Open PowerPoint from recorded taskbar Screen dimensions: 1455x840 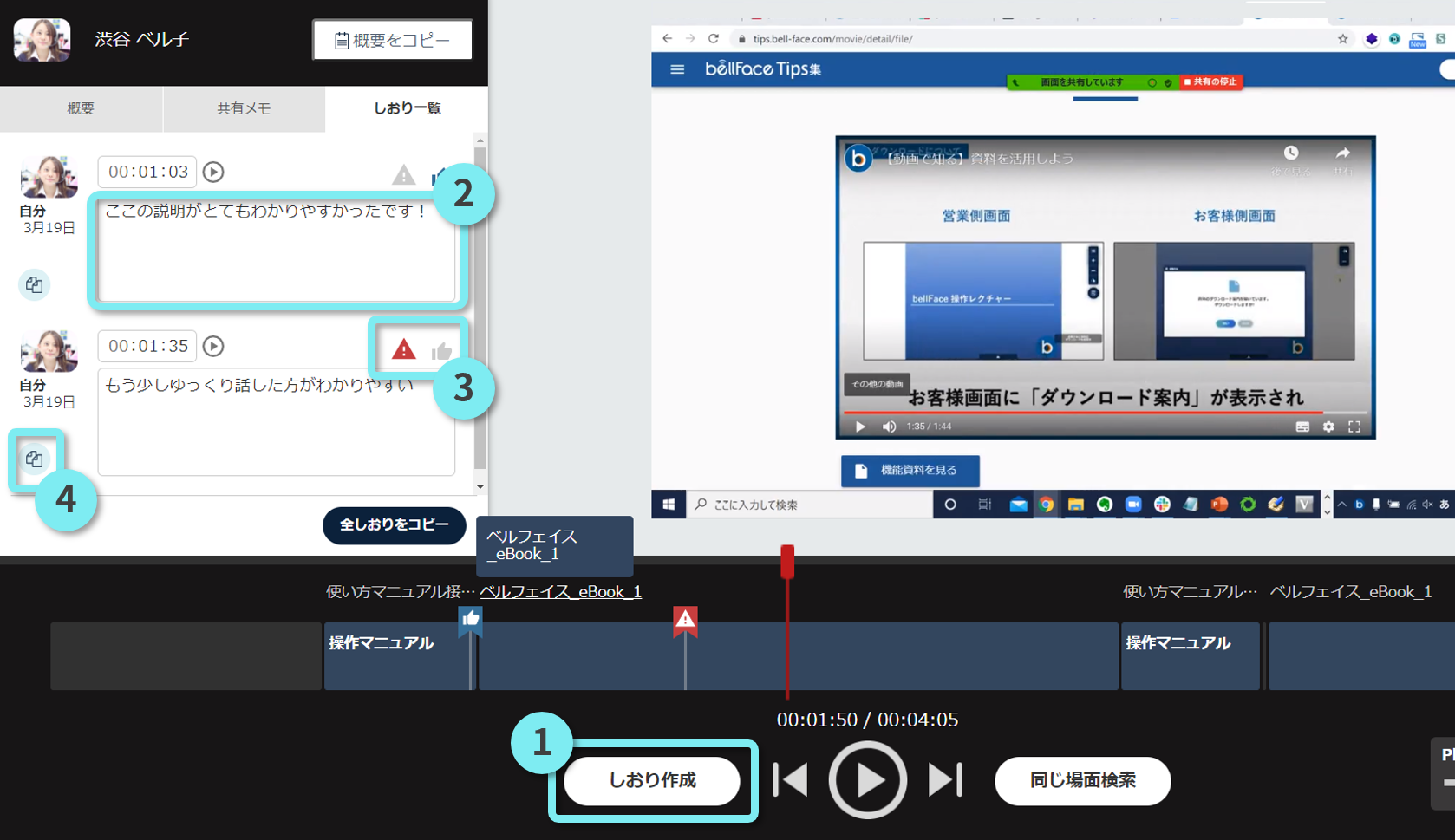[1219, 505]
